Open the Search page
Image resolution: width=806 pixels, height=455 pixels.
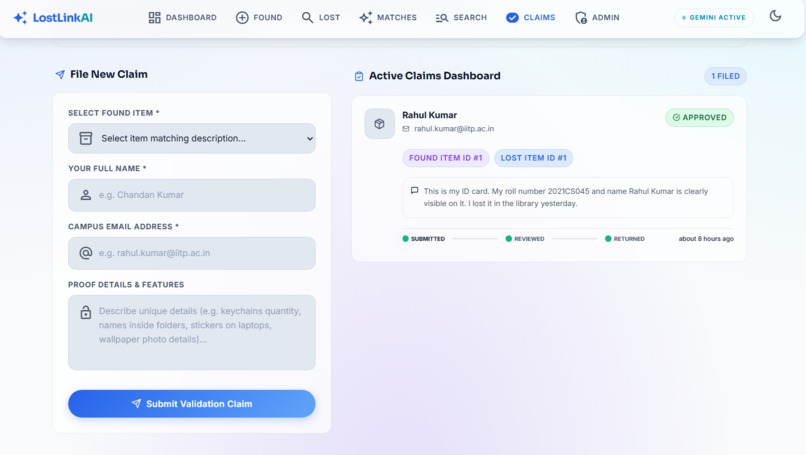(x=461, y=17)
